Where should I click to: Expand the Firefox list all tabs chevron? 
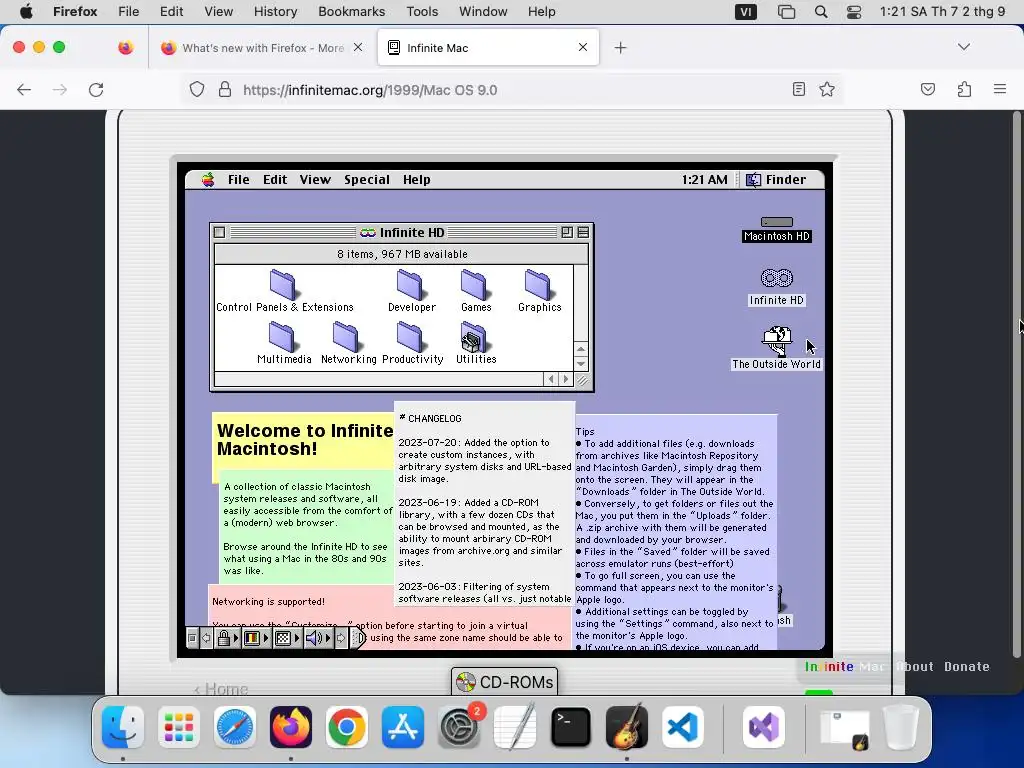coord(963,47)
